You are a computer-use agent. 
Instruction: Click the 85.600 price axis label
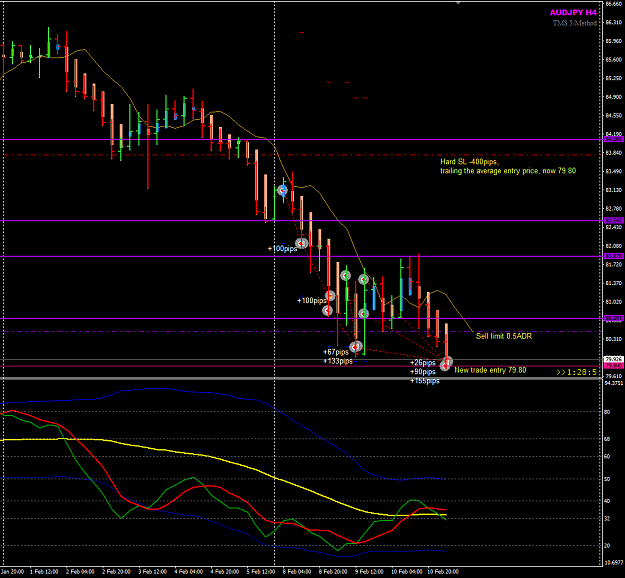(x=613, y=60)
